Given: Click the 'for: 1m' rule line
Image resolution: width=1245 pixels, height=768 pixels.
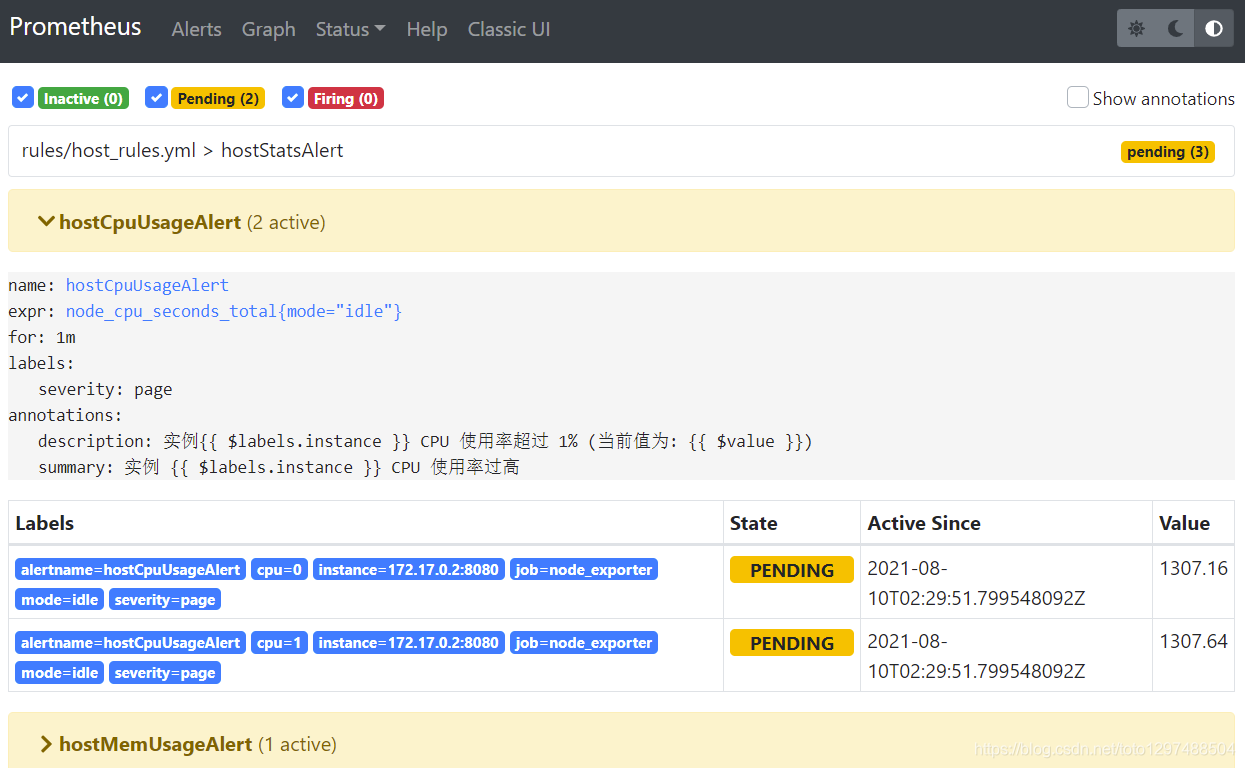Looking at the screenshot, I should pyautogui.click(x=42, y=337).
